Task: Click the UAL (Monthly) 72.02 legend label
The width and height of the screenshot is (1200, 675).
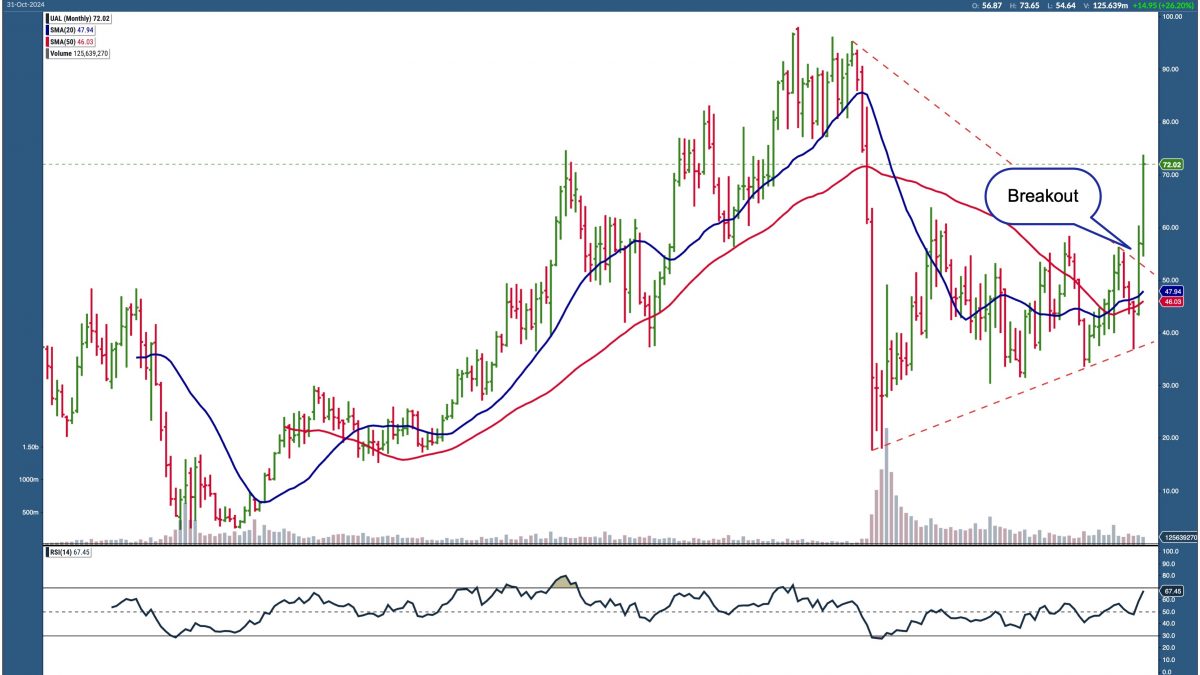Action: coord(79,19)
